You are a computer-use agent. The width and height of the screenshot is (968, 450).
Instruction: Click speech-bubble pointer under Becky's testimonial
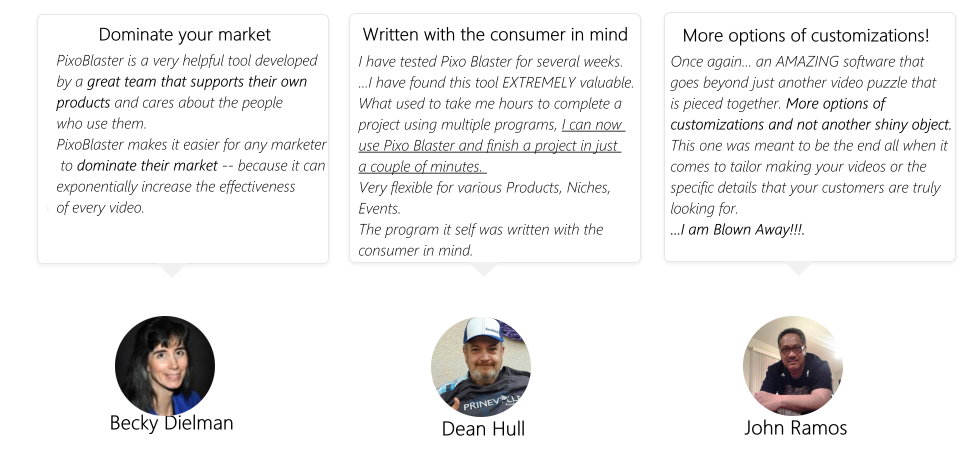[x=171, y=270]
